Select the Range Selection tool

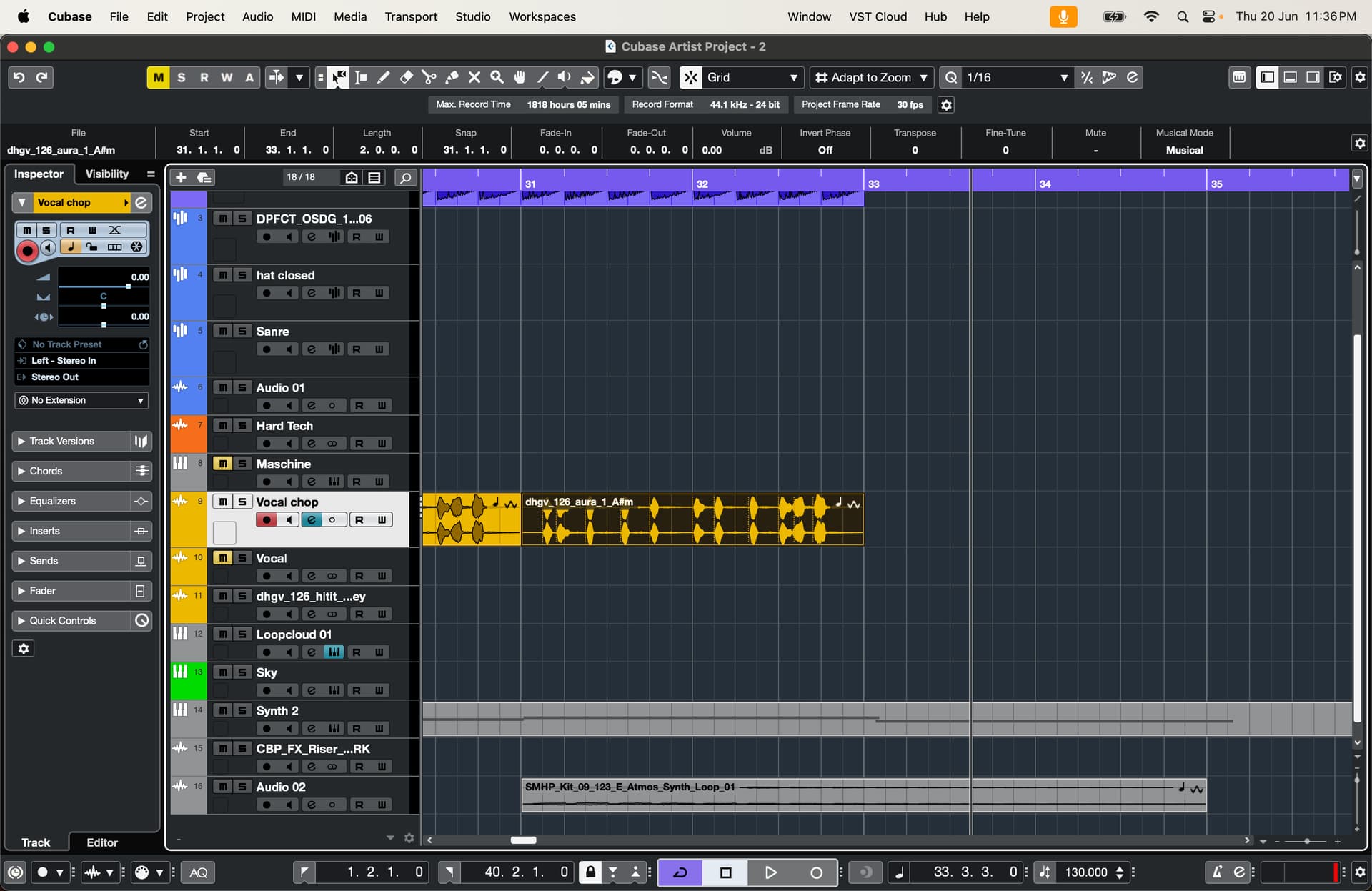(361, 77)
